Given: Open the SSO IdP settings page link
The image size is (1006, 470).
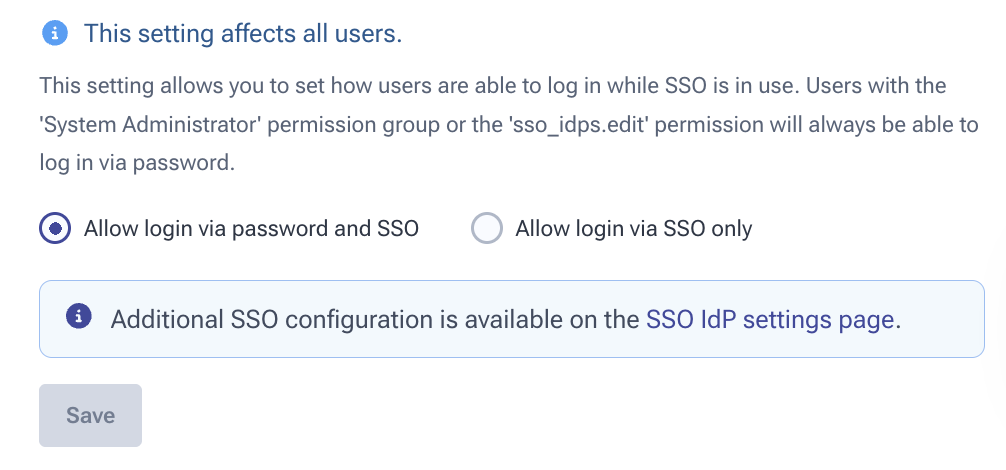Looking at the screenshot, I should pyautogui.click(x=770, y=319).
